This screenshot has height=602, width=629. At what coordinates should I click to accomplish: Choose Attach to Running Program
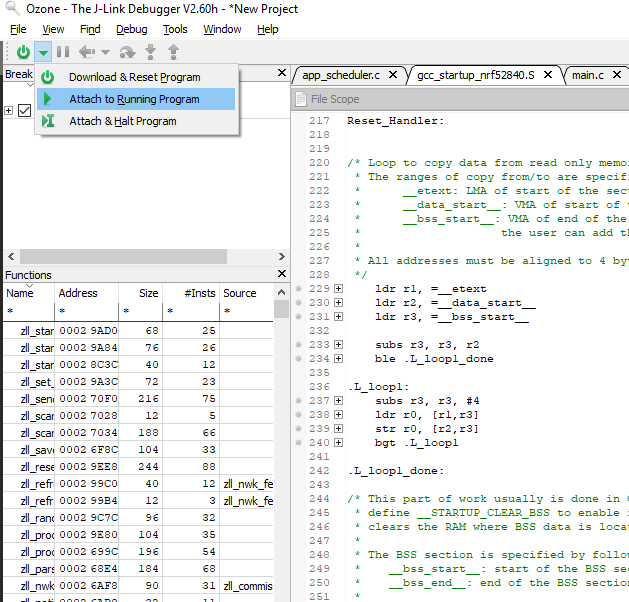click(136, 99)
